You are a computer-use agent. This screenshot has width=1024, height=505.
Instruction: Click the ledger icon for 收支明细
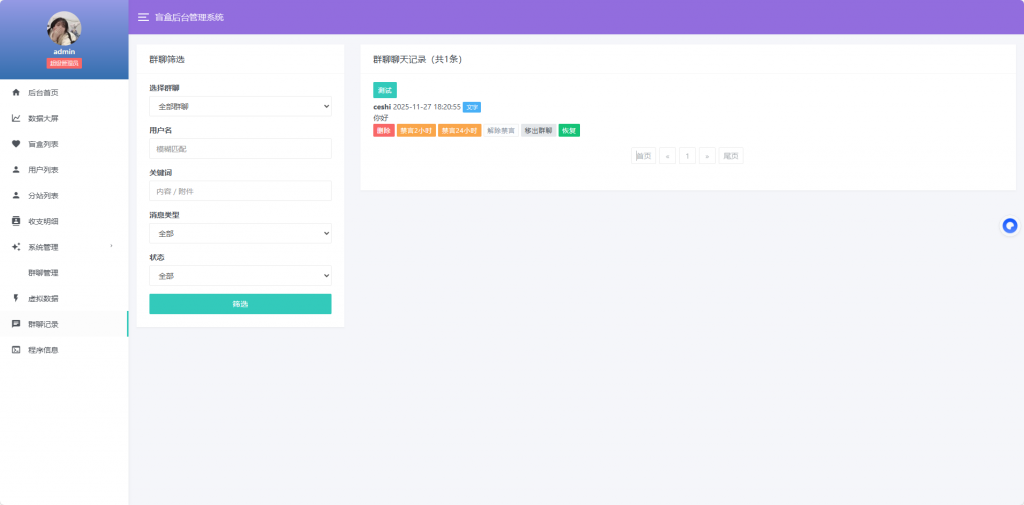pyautogui.click(x=16, y=221)
